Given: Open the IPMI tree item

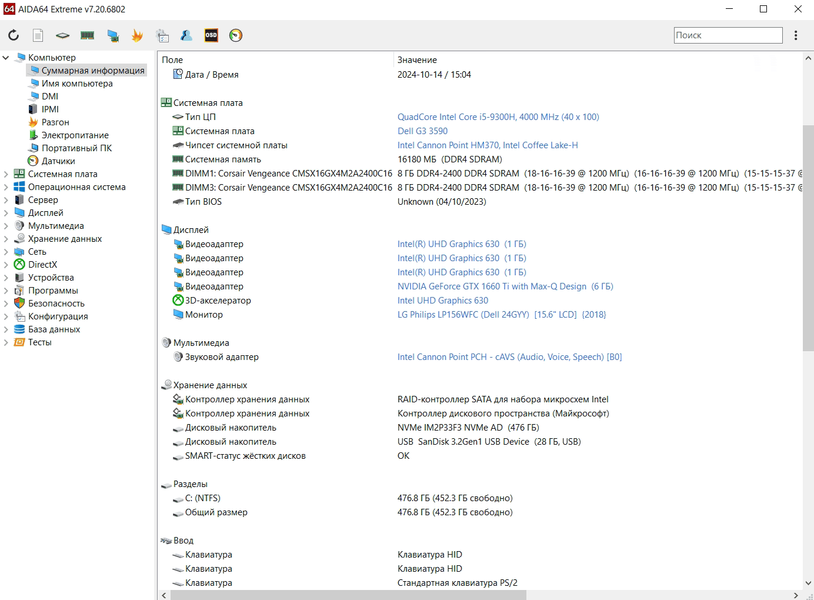Looking at the screenshot, I should 50,109.
